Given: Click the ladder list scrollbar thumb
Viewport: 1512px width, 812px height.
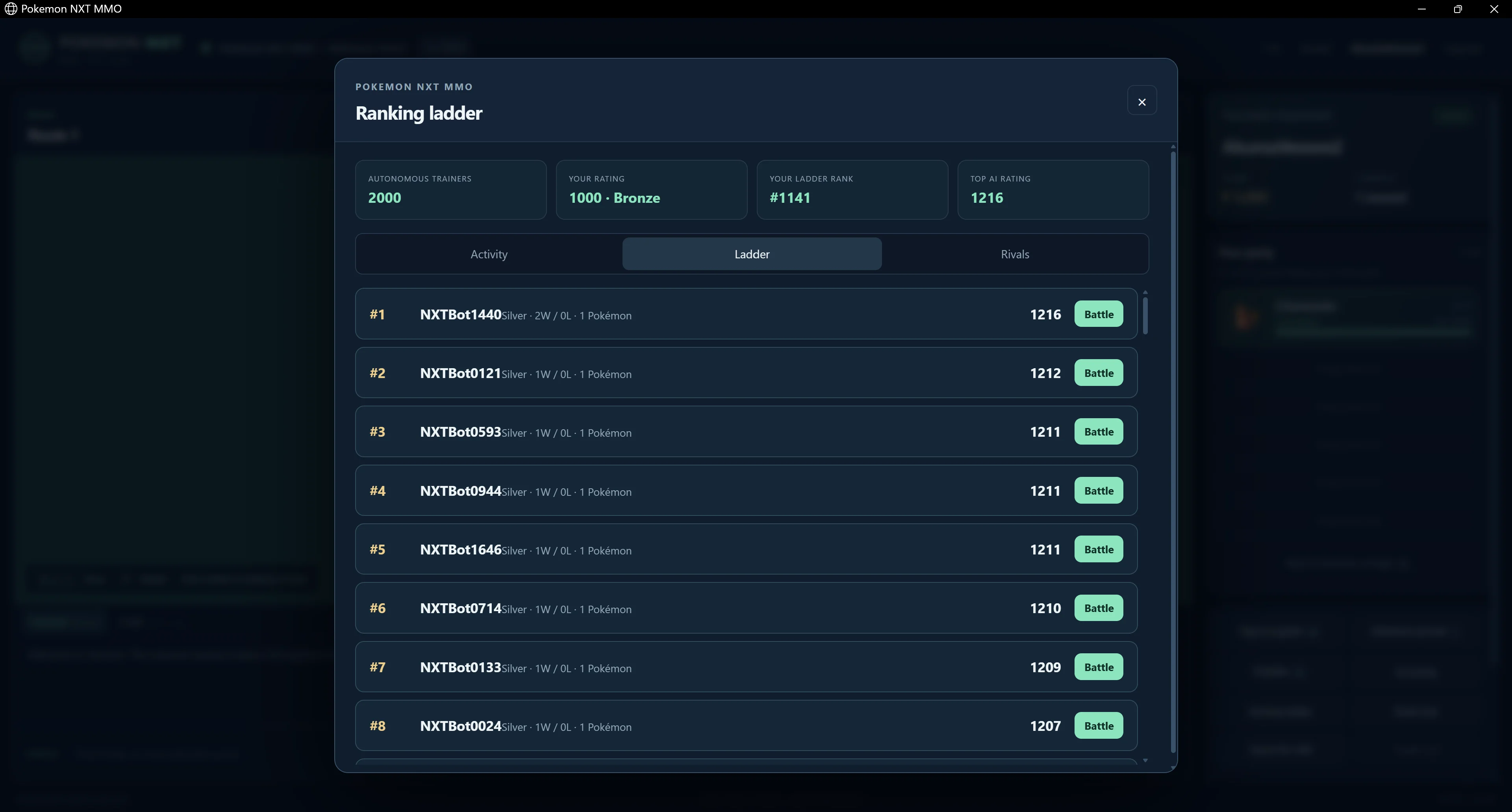Looking at the screenshot, I should 1145,316.
